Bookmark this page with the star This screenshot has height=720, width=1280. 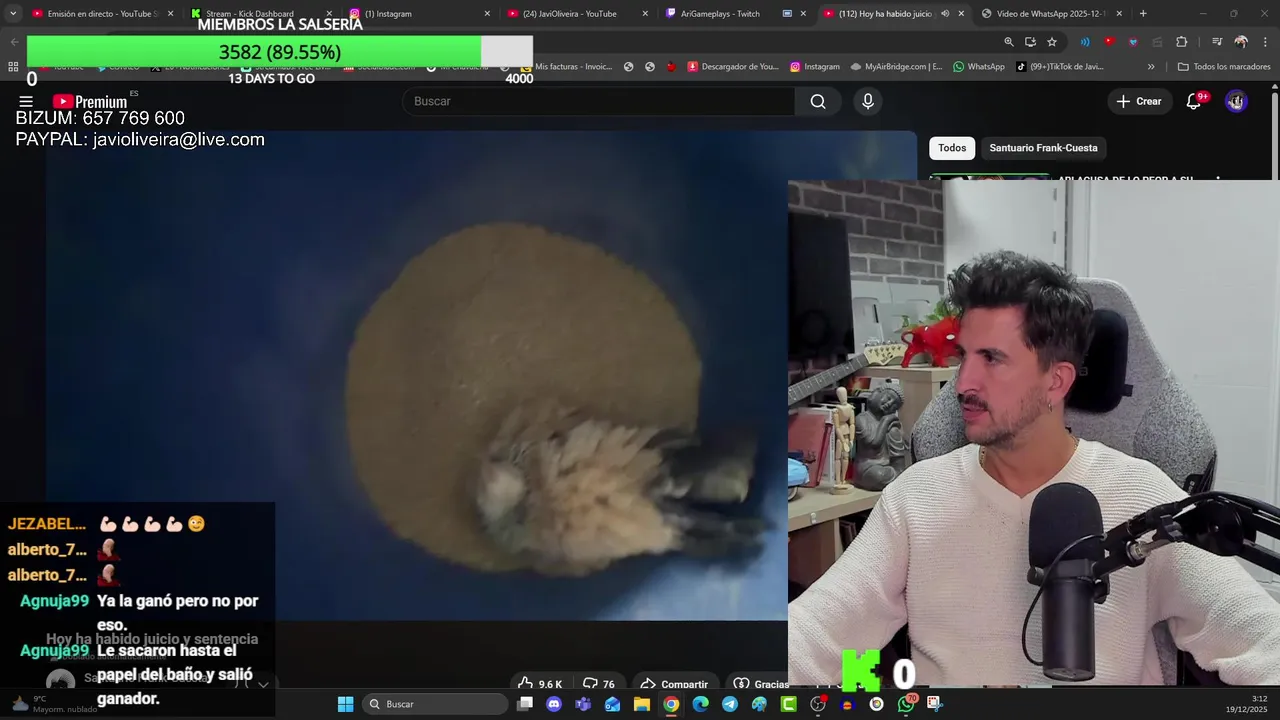(x=1052, y=42)
